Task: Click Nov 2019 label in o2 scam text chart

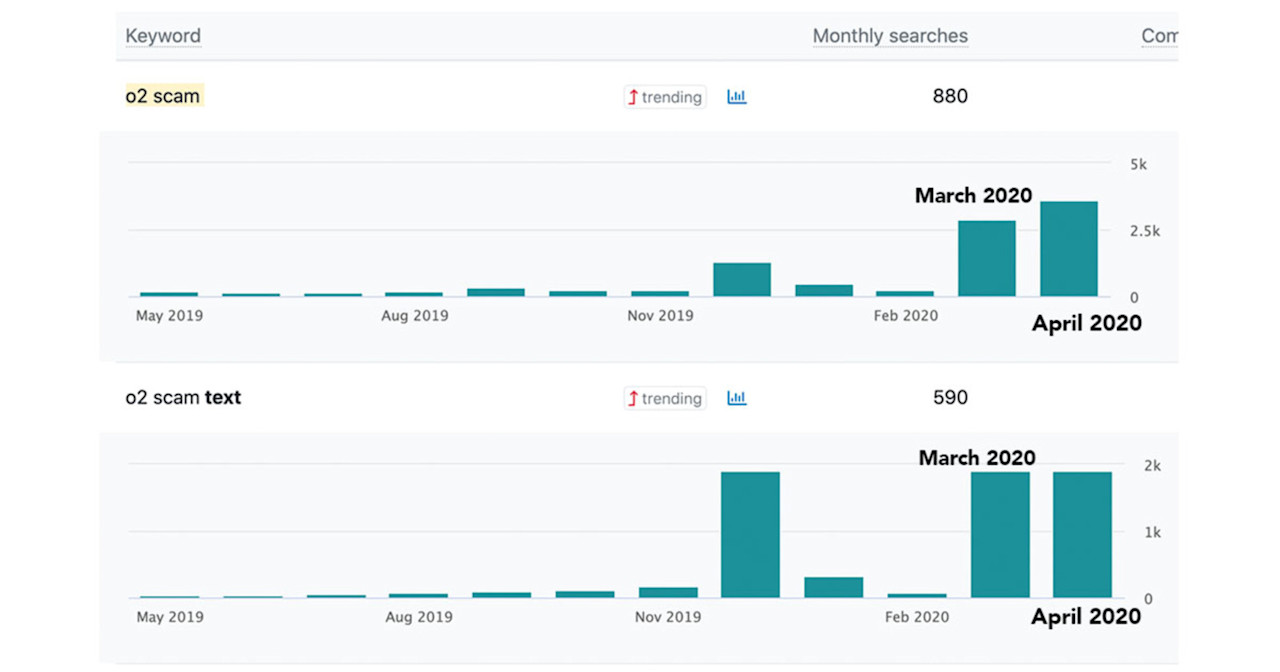Action: coord(668,617)
